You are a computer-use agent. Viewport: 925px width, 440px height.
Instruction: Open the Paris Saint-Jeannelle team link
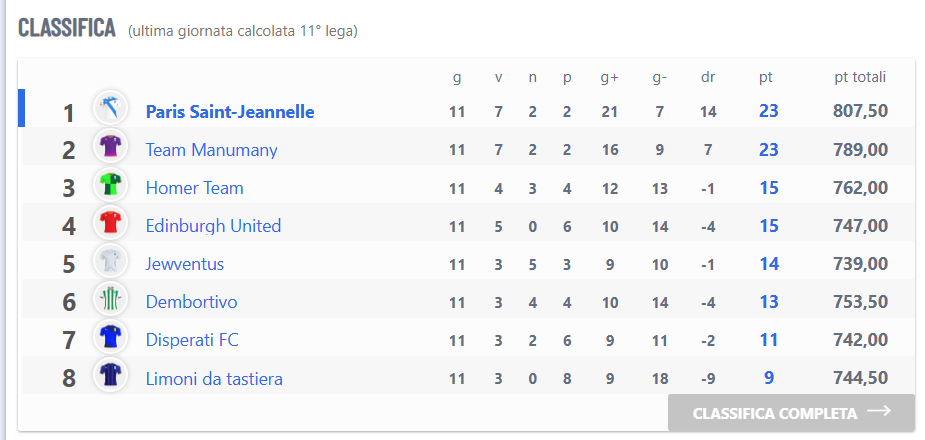tap(230, 111)
